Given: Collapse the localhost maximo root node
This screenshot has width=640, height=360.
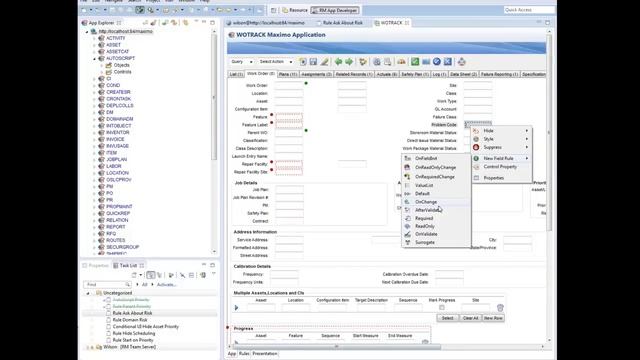Looking at the screenshot, I should [87, 32].
